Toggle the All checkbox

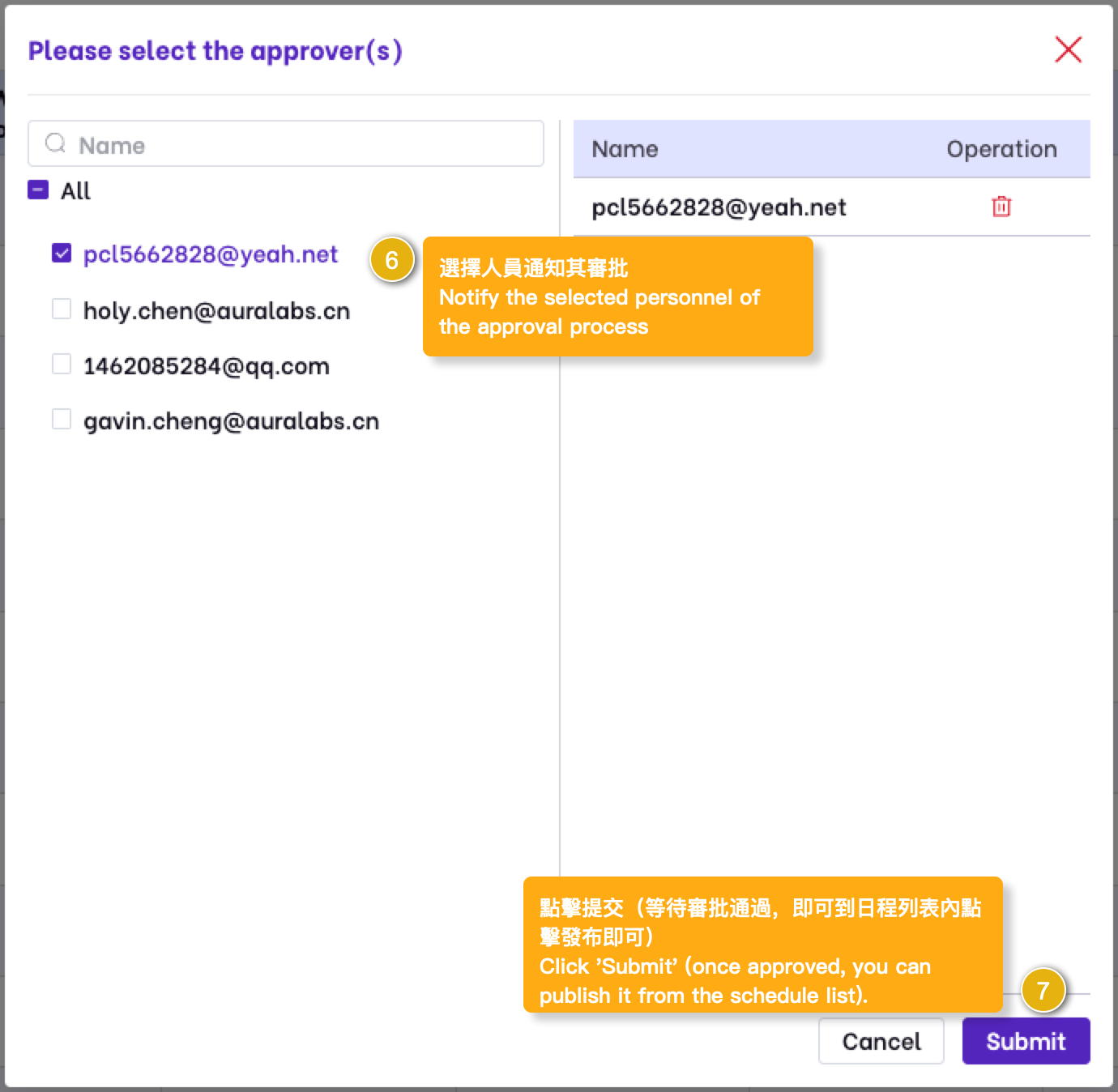tap(38, 190)
